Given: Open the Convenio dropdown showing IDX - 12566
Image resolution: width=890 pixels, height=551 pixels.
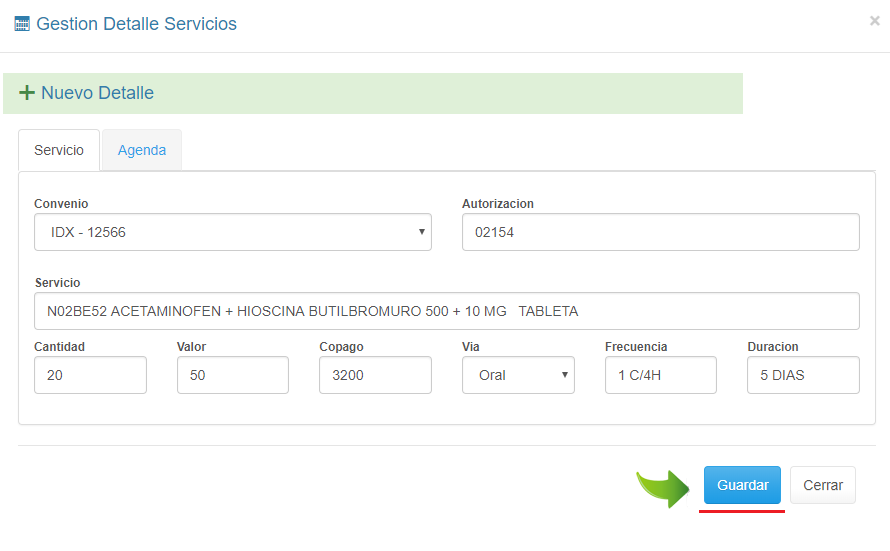Looking at the screenshot, I should (x=233, y=232).
